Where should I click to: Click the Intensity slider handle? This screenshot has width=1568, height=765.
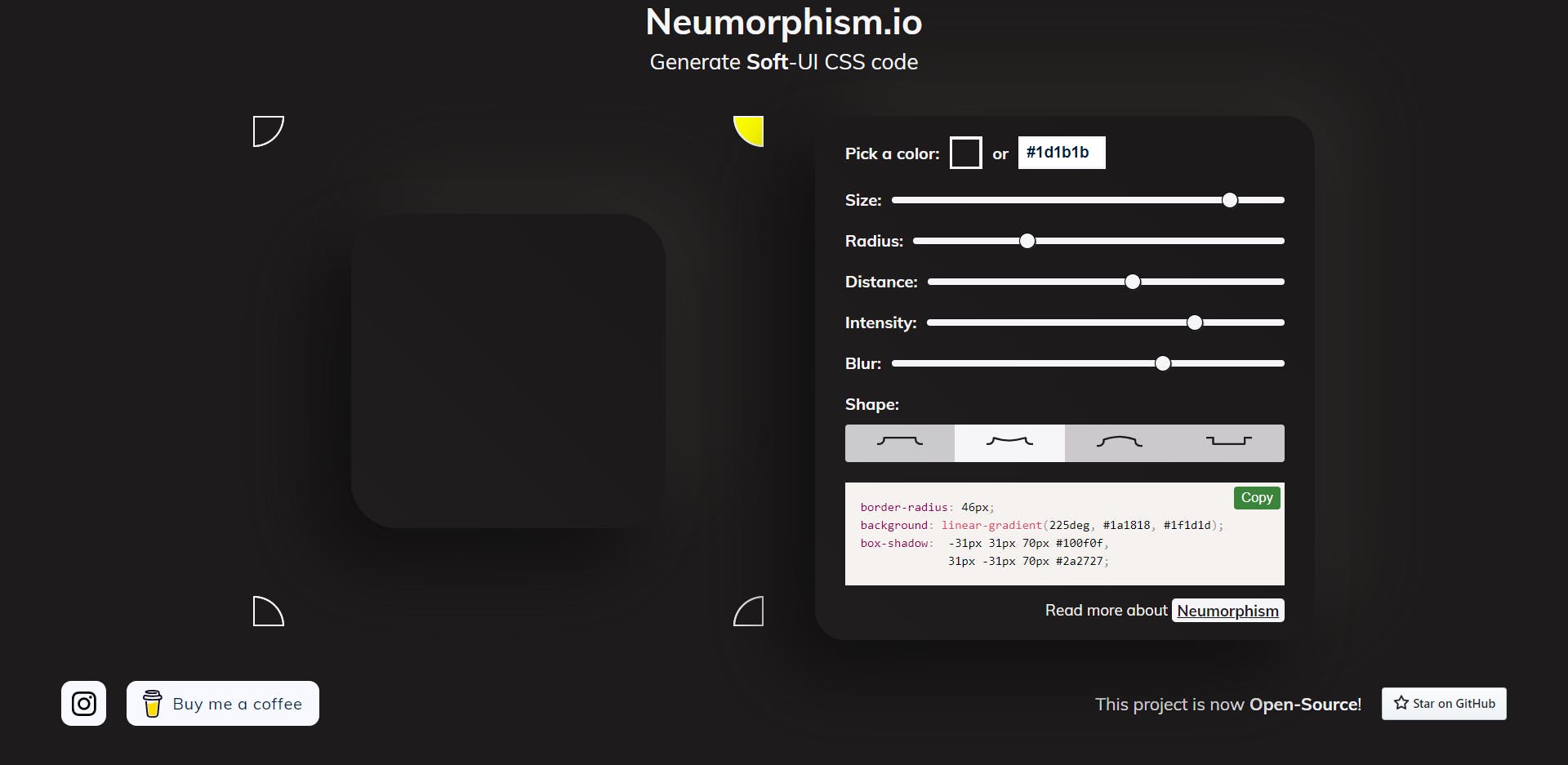(x=1195, y=322)
